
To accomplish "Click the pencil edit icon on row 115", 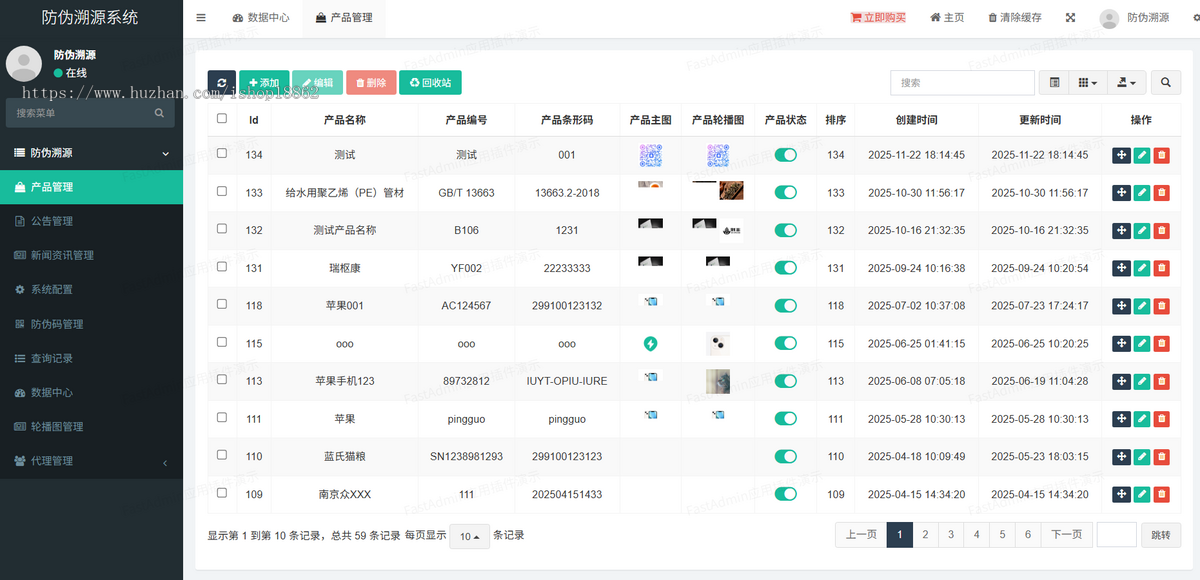I will coord(1141,343).
